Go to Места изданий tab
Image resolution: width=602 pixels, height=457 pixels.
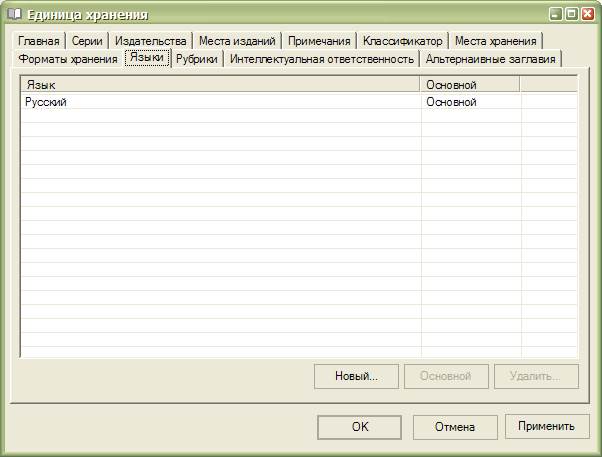236,41
